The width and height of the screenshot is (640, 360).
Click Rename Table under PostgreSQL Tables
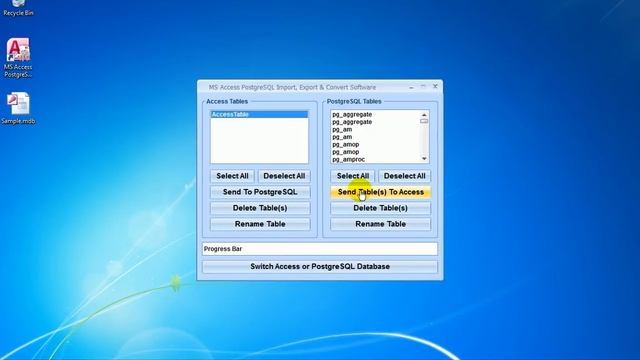(380, 224)
